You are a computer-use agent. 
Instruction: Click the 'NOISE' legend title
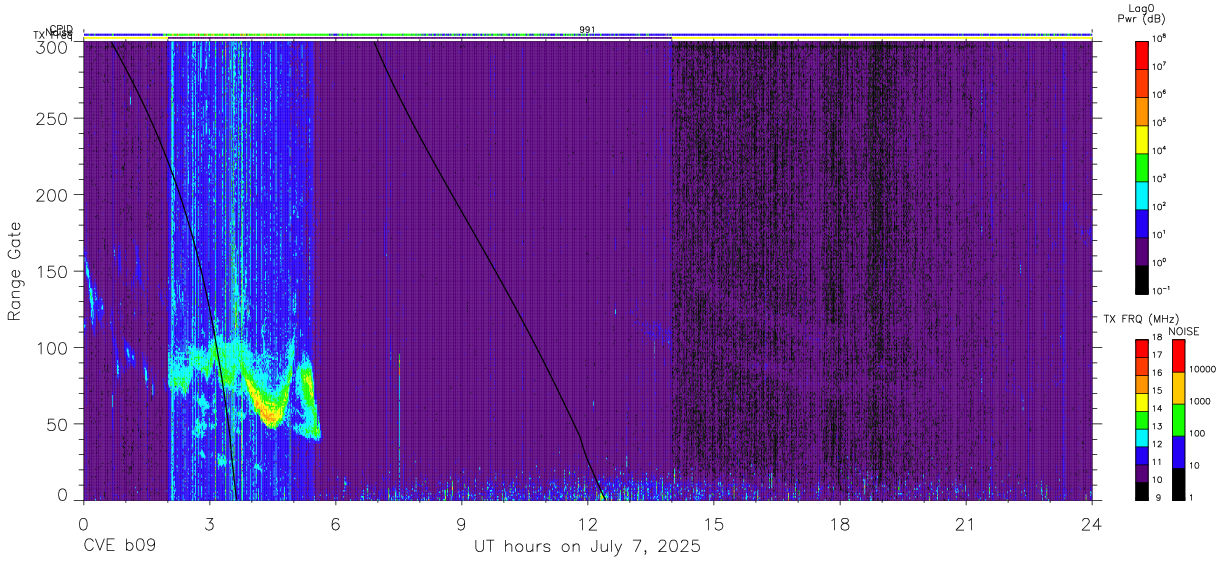point(1183,331)
